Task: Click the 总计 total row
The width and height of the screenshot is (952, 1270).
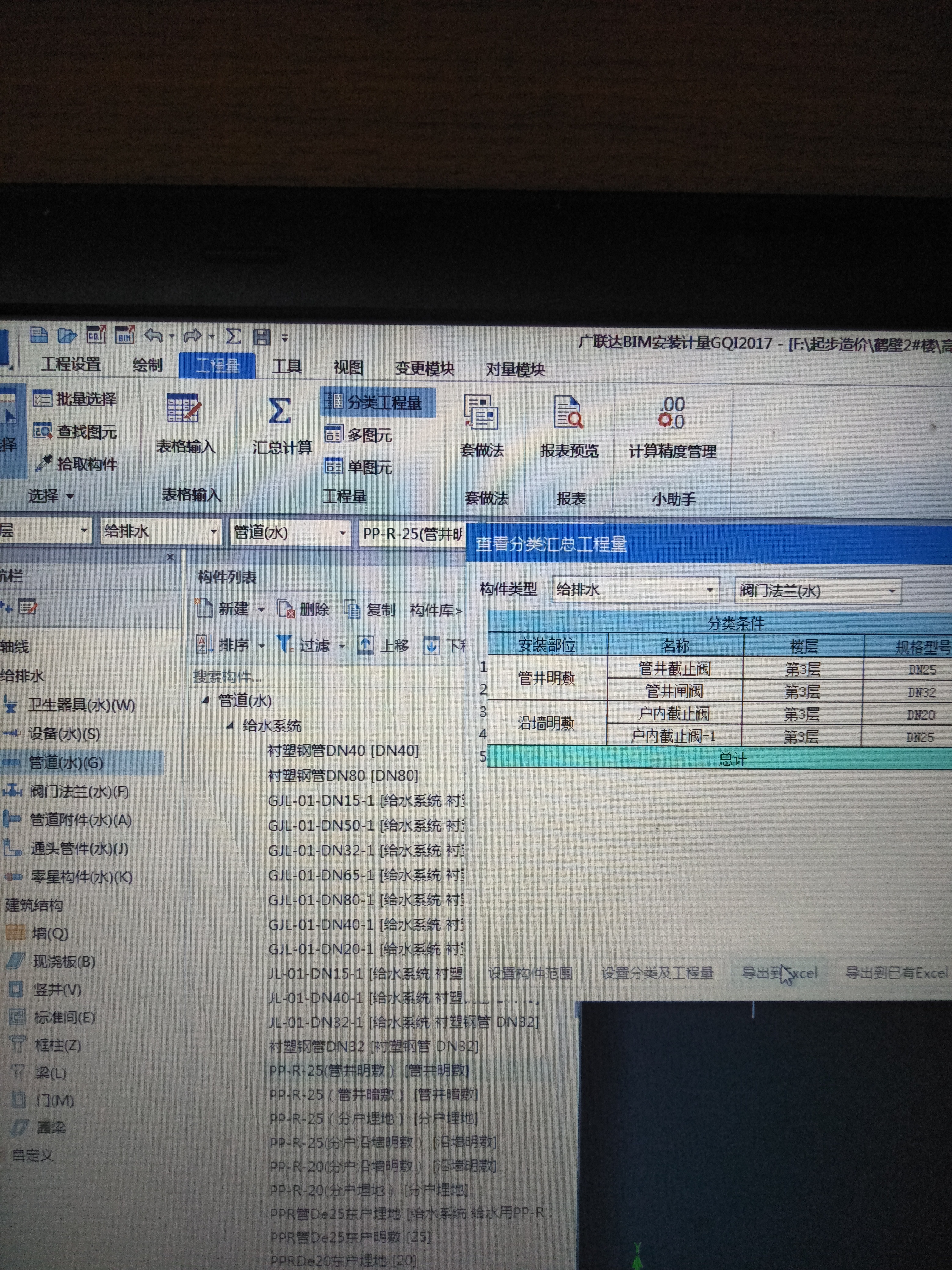Action: 719,758
